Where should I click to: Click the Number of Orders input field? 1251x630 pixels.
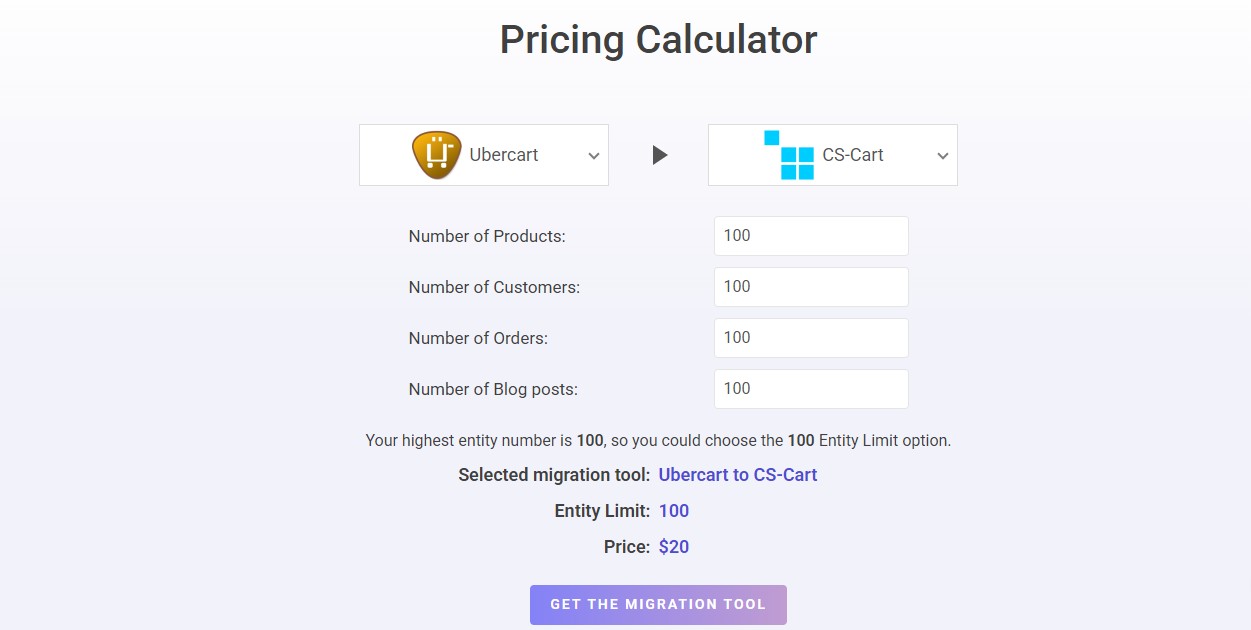pyautogui.click(x=810, y=337)
